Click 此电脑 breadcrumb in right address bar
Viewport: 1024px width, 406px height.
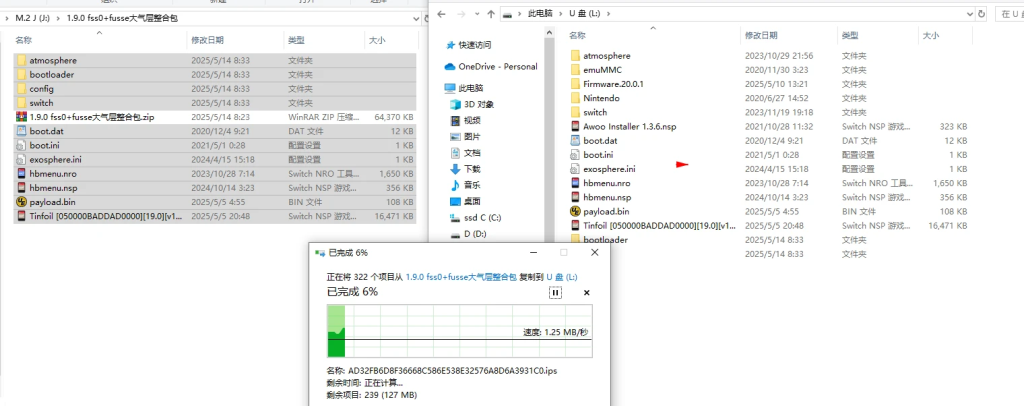point(540,13)
